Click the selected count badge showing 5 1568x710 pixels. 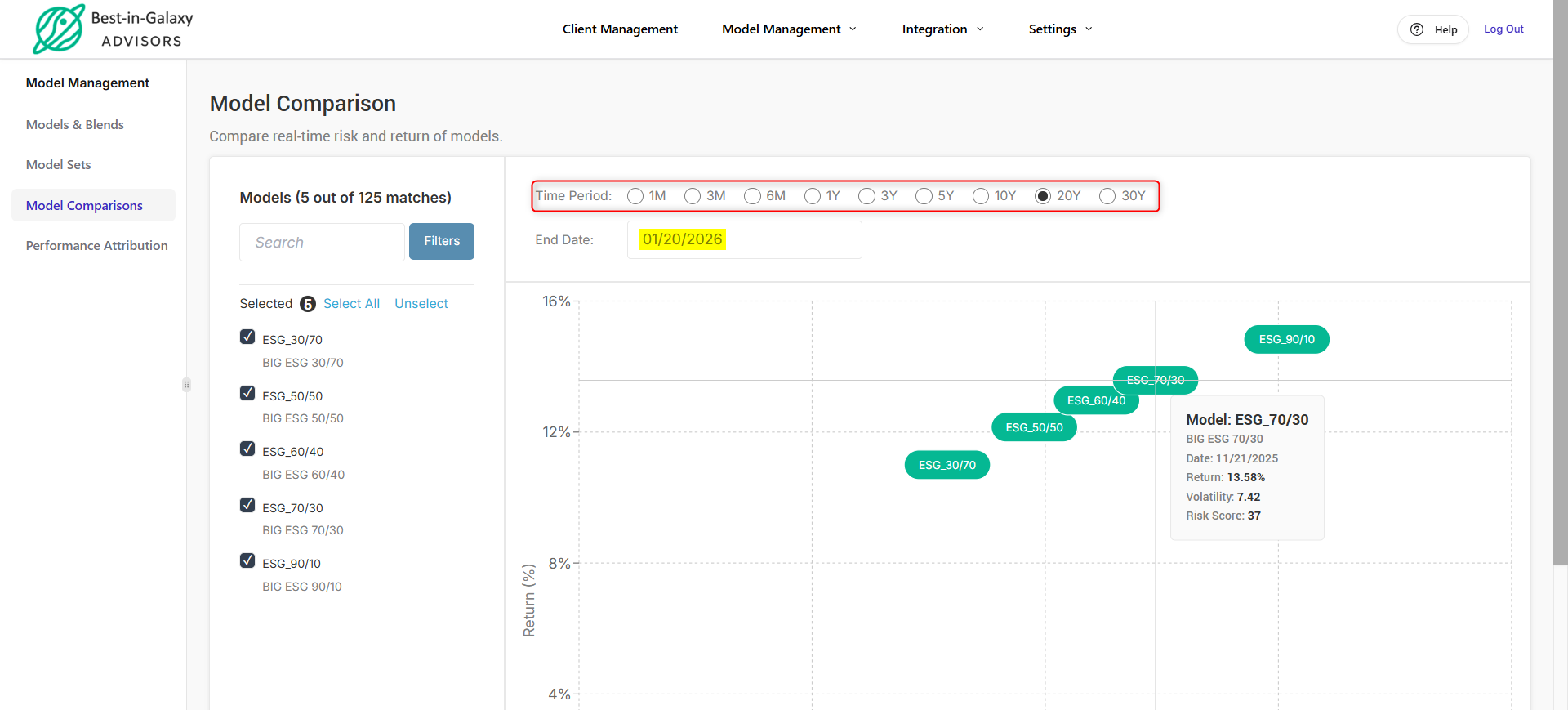pyautogui.click(x=308, y=304)
